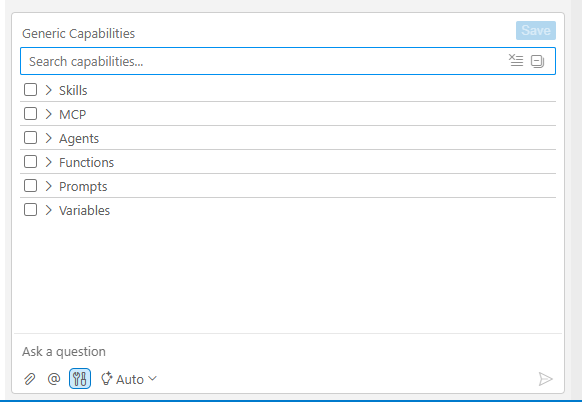Enable the Agents checkbox

click(x=30, y=138)
